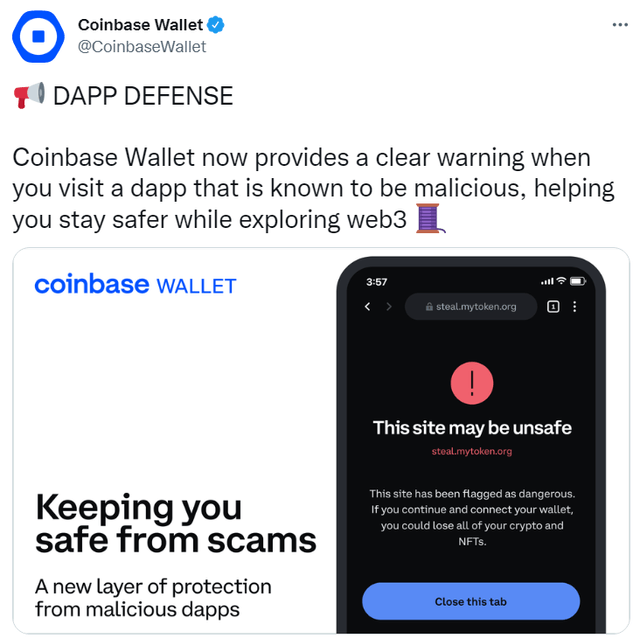Viewport: 640px width, 643px height.
Task: Open the Keeping you safe from scams image
Action: coord(321,441)
